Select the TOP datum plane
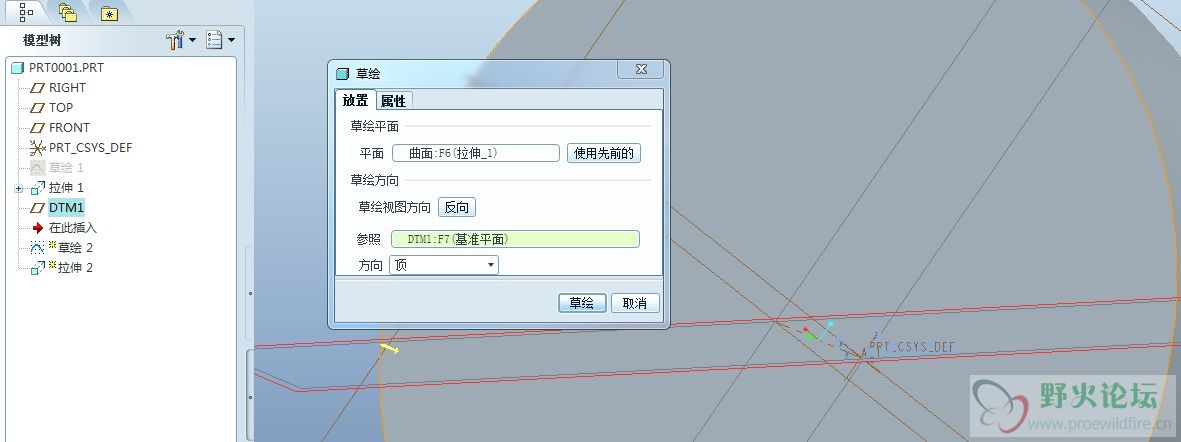This screenshot has width=1181, height=442. (x=61, y=108)
